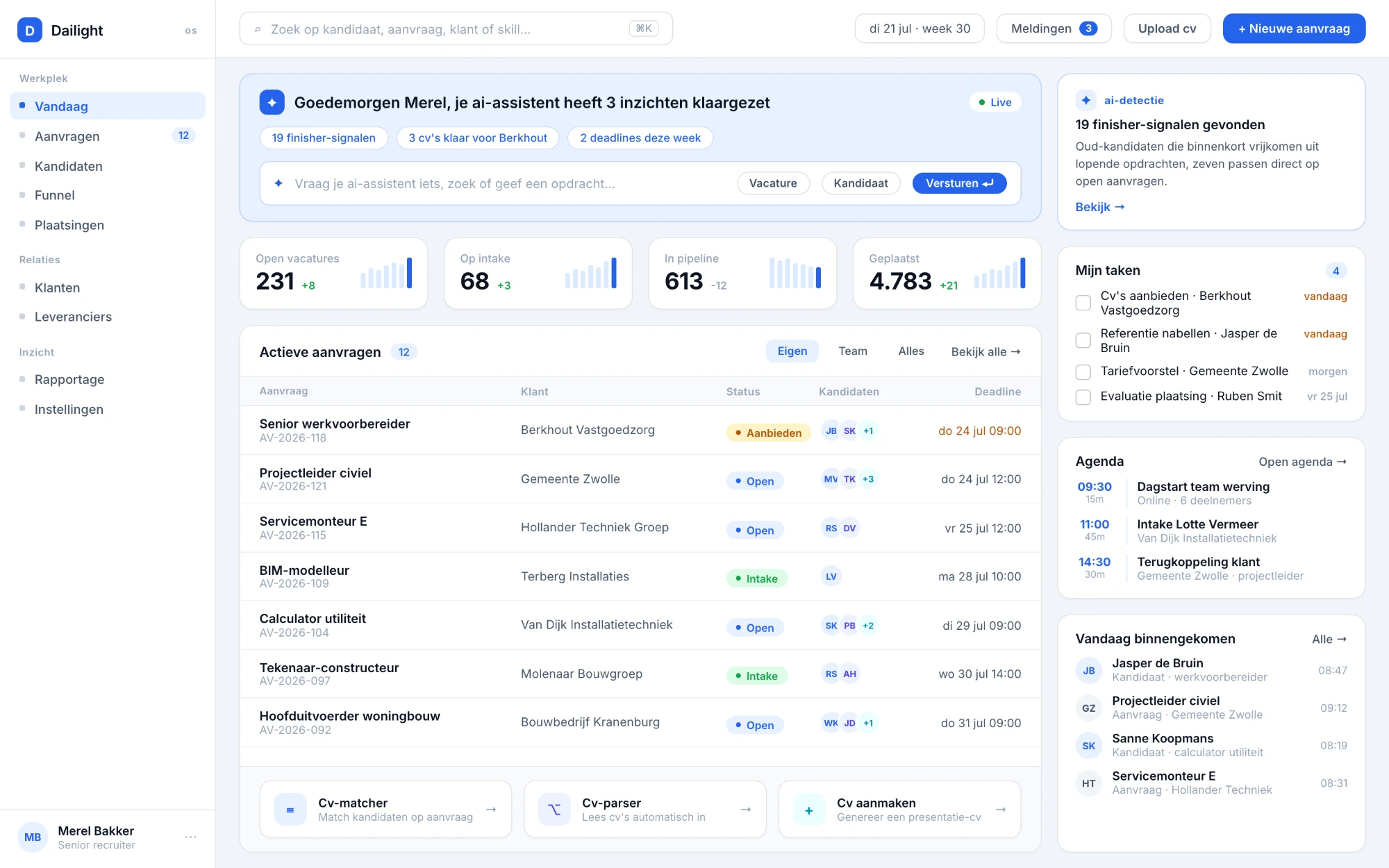Viewport: 1389px width, 868px height.
Task: Click the DV avatar in Servicemonteur E row
Action: 849,528
